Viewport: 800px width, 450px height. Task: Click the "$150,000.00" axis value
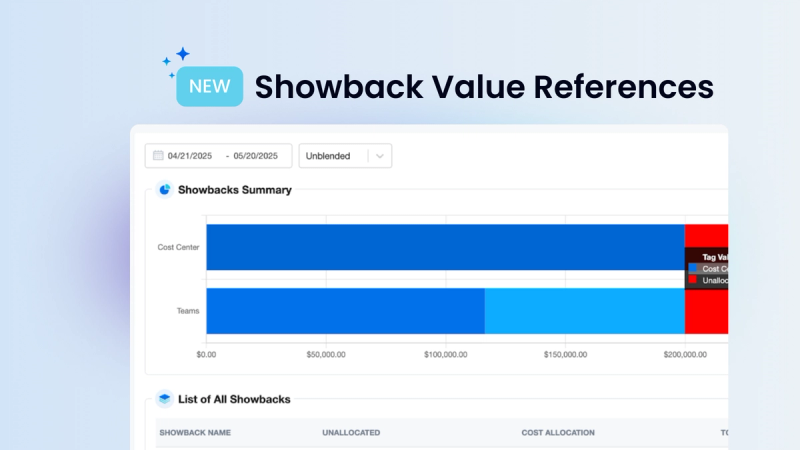tap(565, 355)
